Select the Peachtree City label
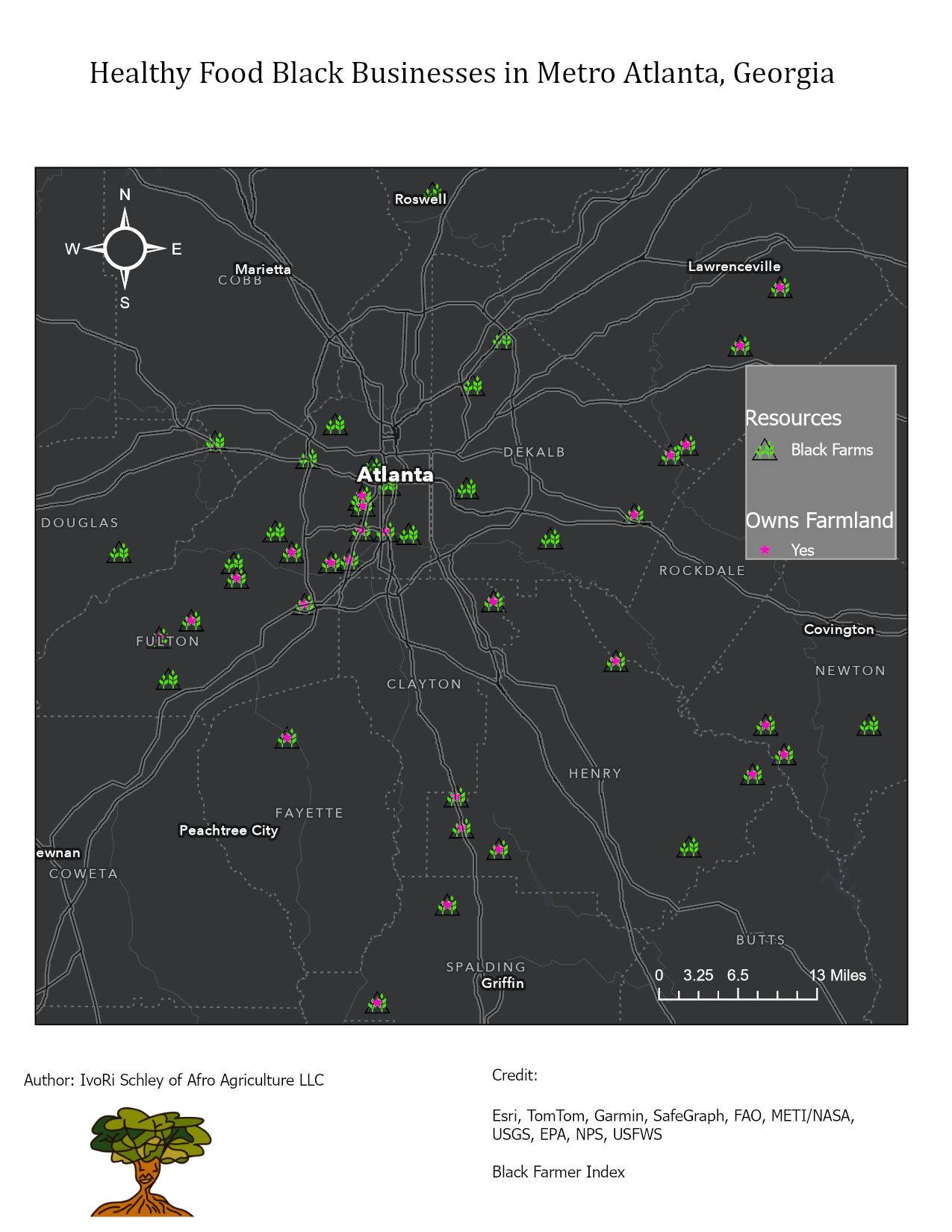 tap(228, 830)
